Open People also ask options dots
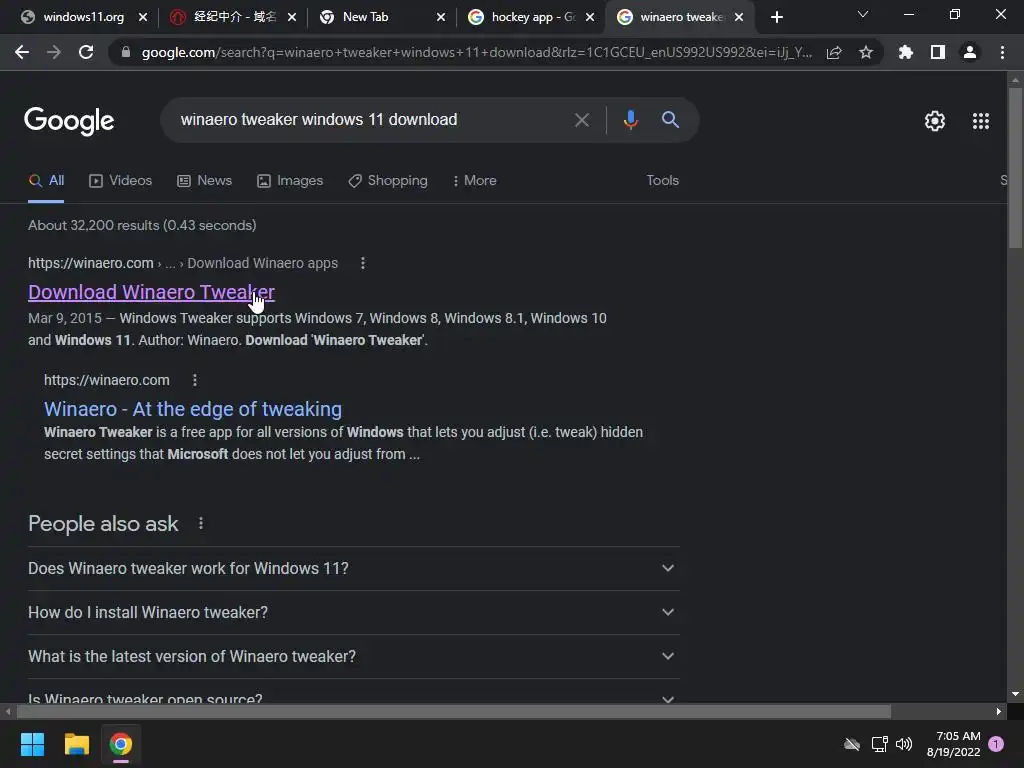Screen dimensions: 1024x768 201,524
